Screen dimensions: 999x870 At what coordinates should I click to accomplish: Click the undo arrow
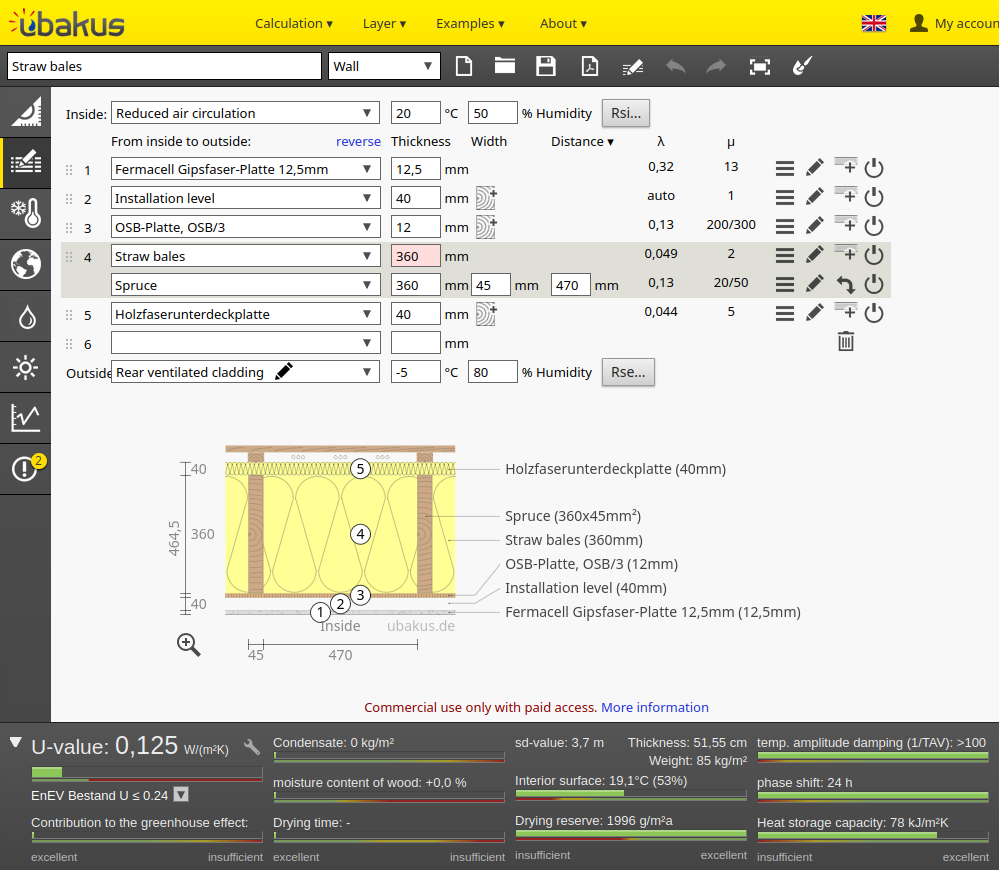(x=676, y=66)
